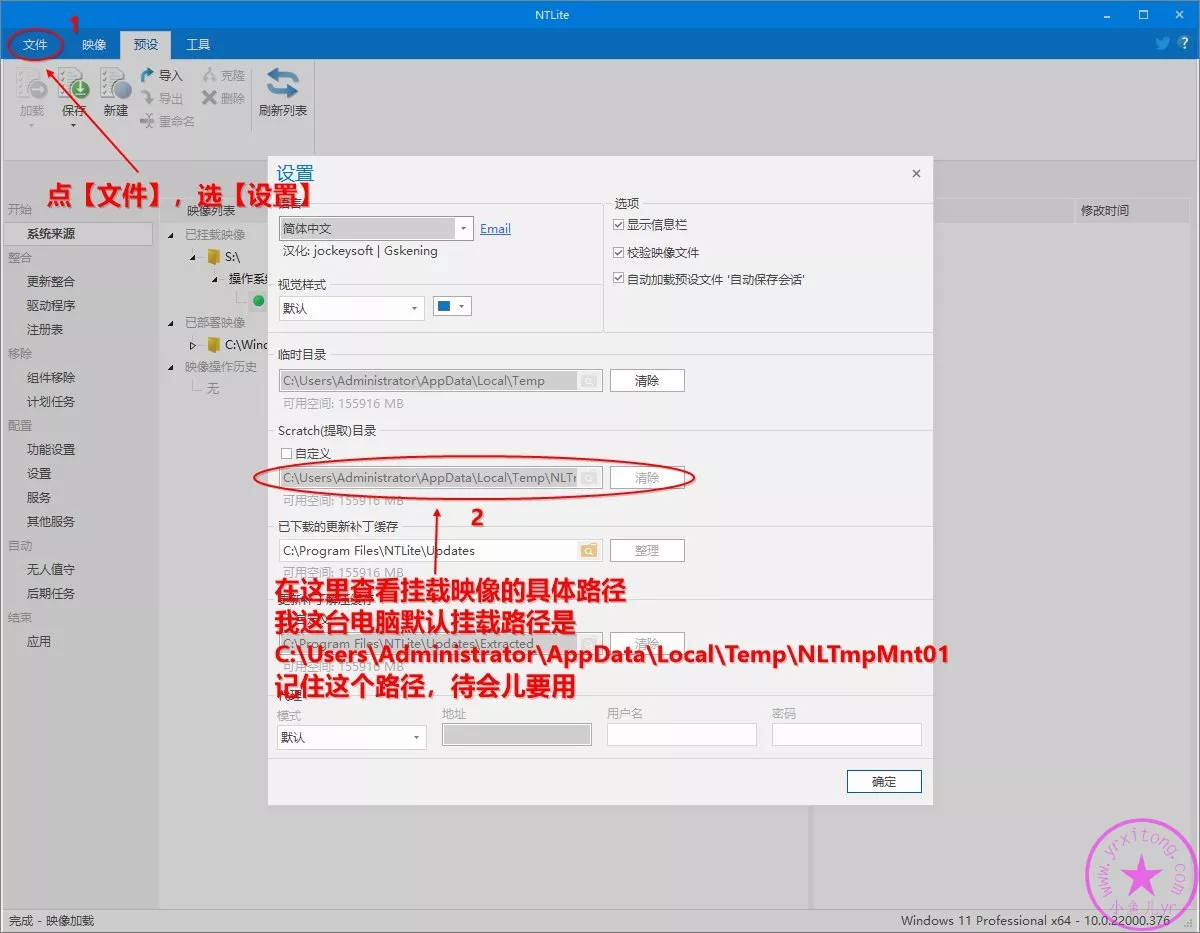Browse folder icon for 已下载的更新补丁缓存 path

589,550
